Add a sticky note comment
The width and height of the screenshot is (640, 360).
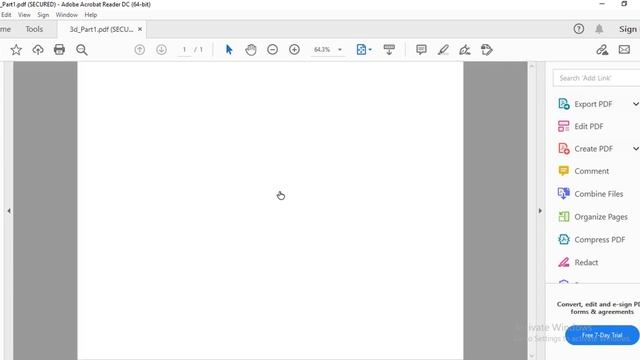tap(421, 50)
